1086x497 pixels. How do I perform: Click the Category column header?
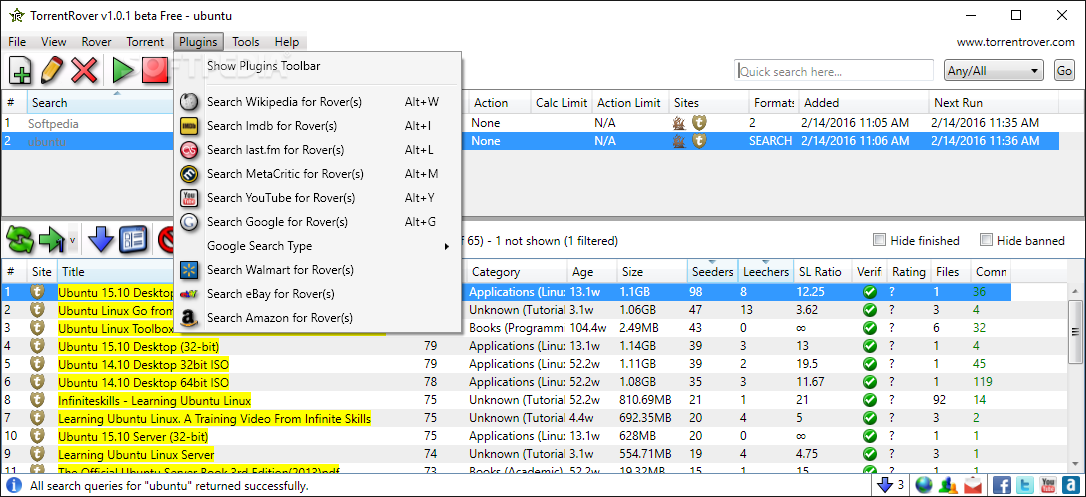516,272
